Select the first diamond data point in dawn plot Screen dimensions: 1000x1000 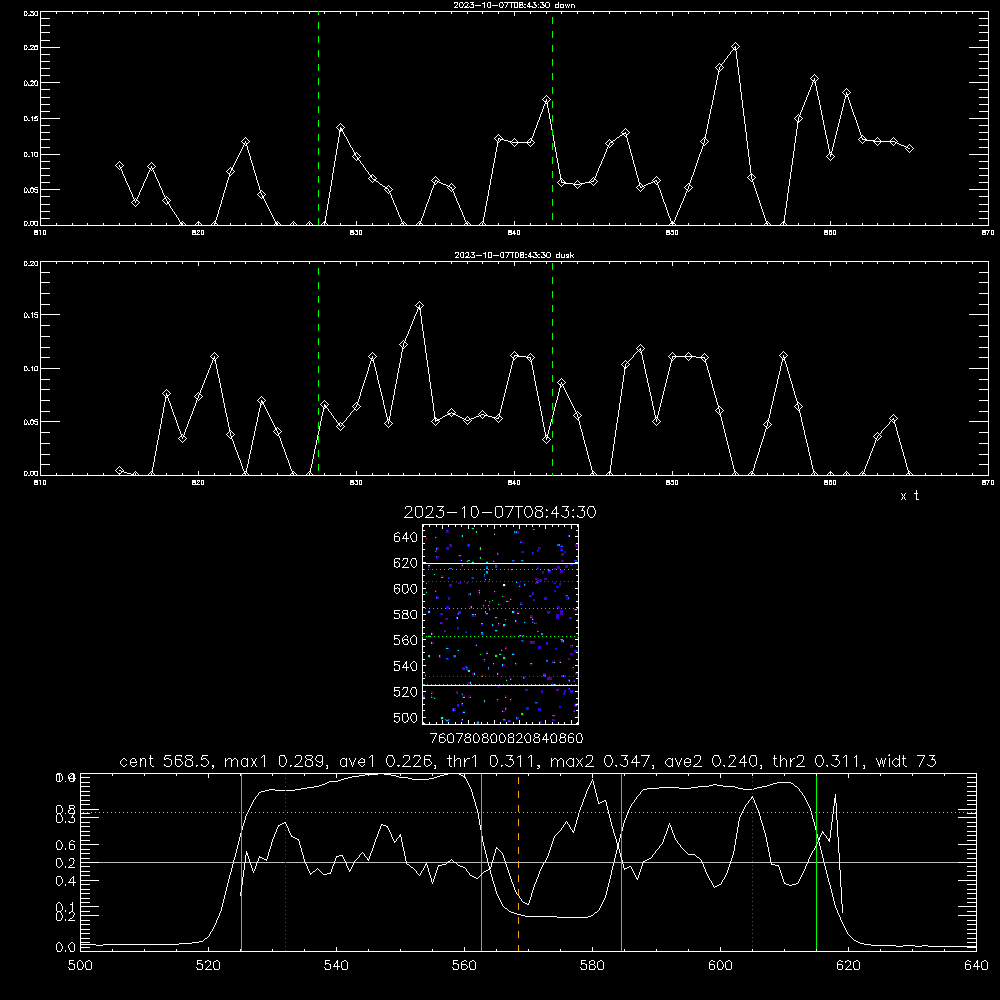click(119, 165)
